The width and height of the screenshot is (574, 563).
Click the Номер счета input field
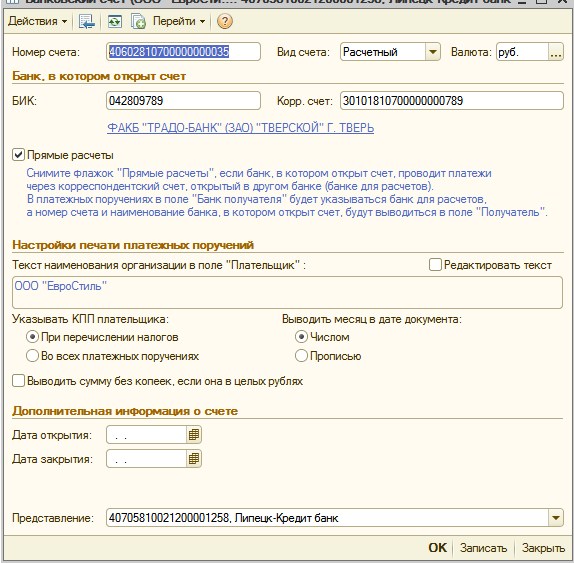tap(183, 52)
